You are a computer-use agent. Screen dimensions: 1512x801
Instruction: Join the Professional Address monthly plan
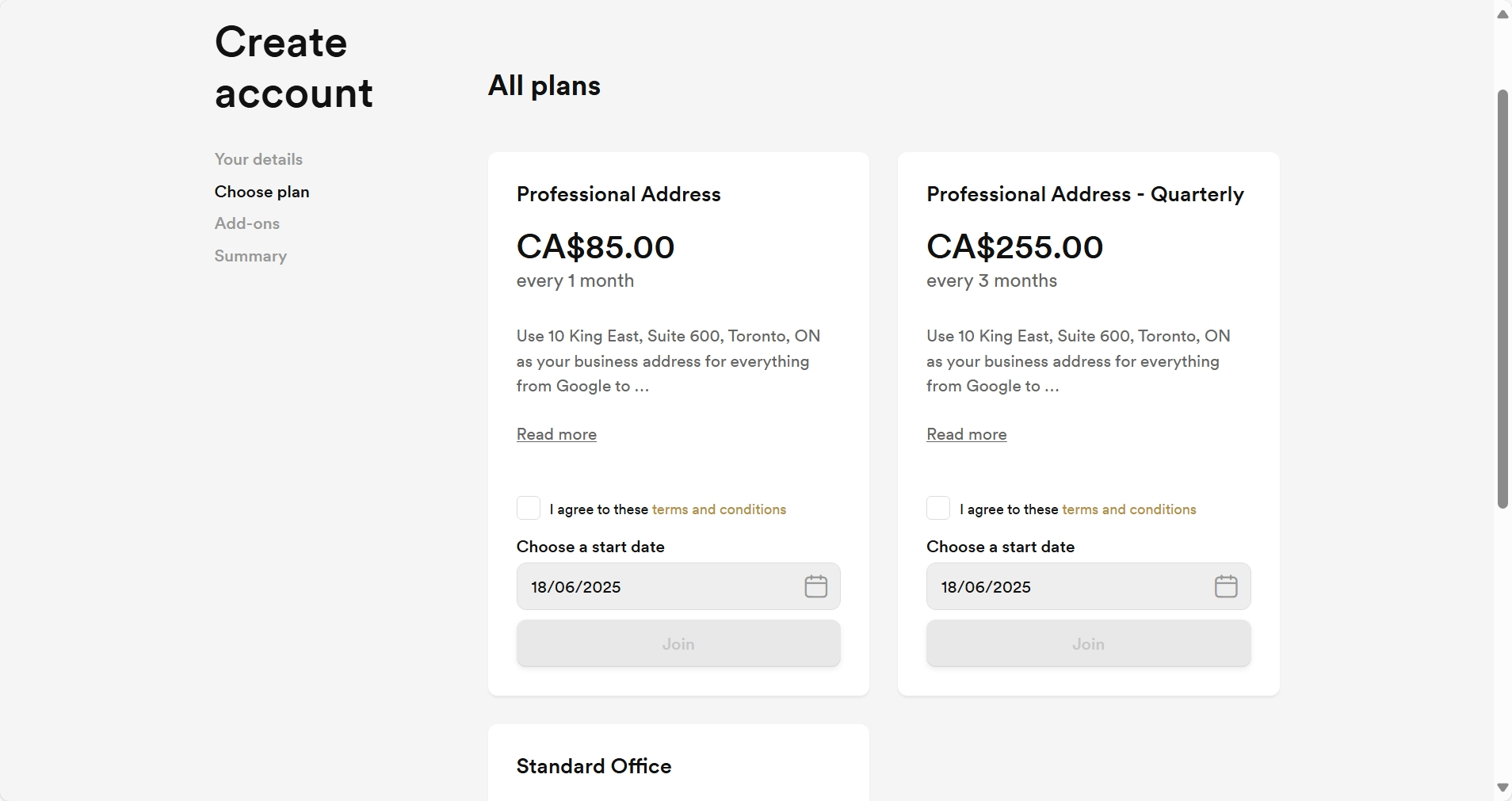click(x=678, y=643)
